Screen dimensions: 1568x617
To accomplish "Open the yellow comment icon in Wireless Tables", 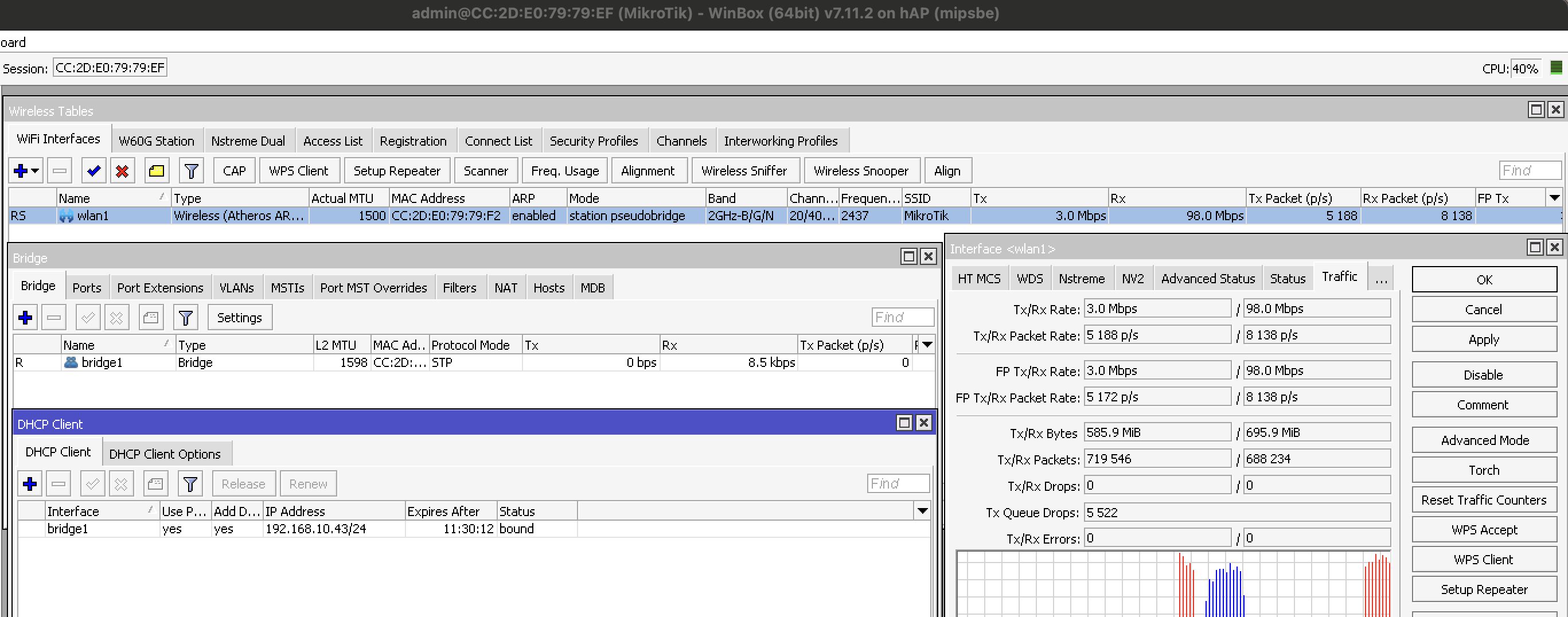I will pos(157,171).
